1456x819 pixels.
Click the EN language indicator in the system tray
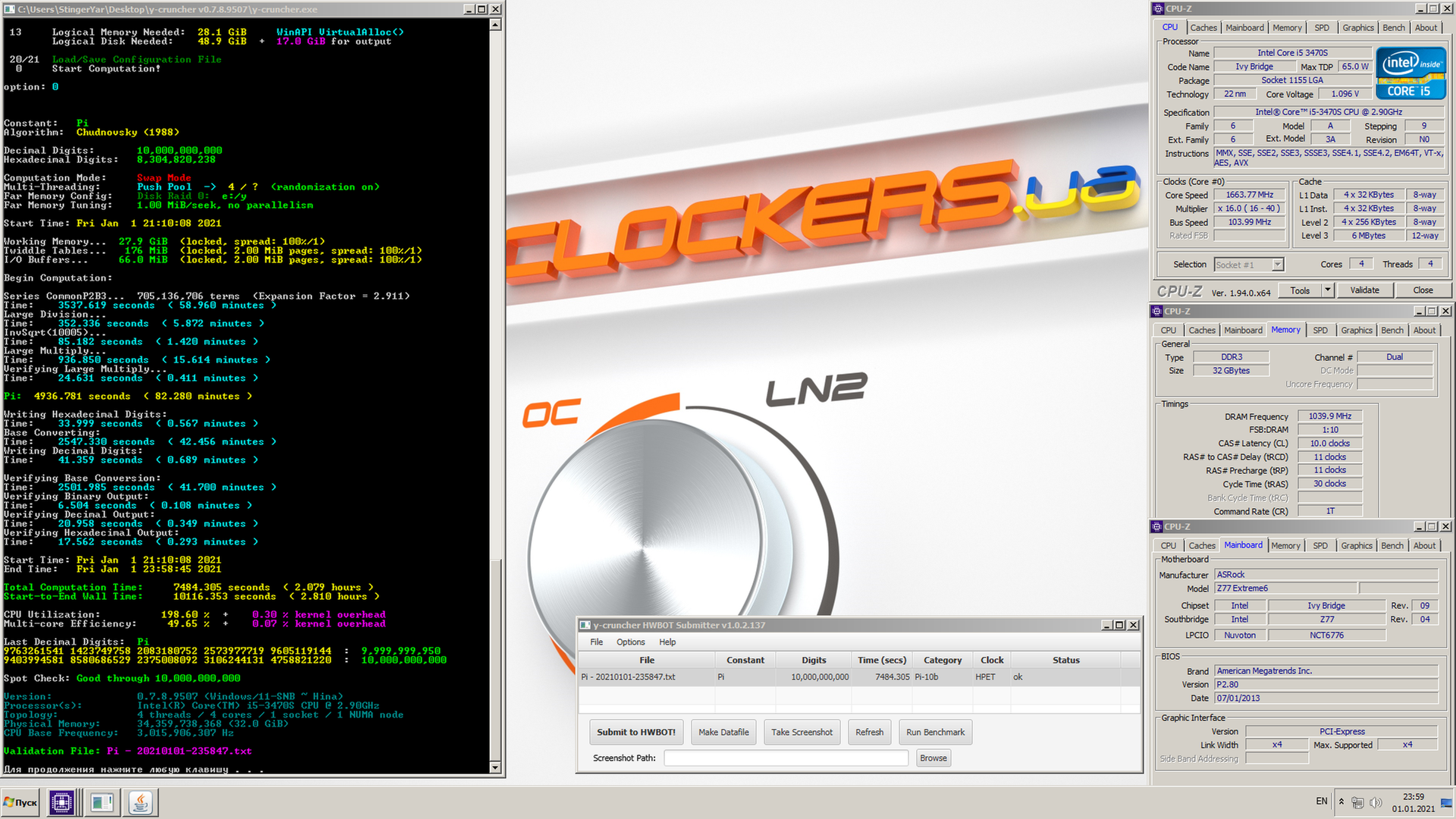coord(1322,802)
